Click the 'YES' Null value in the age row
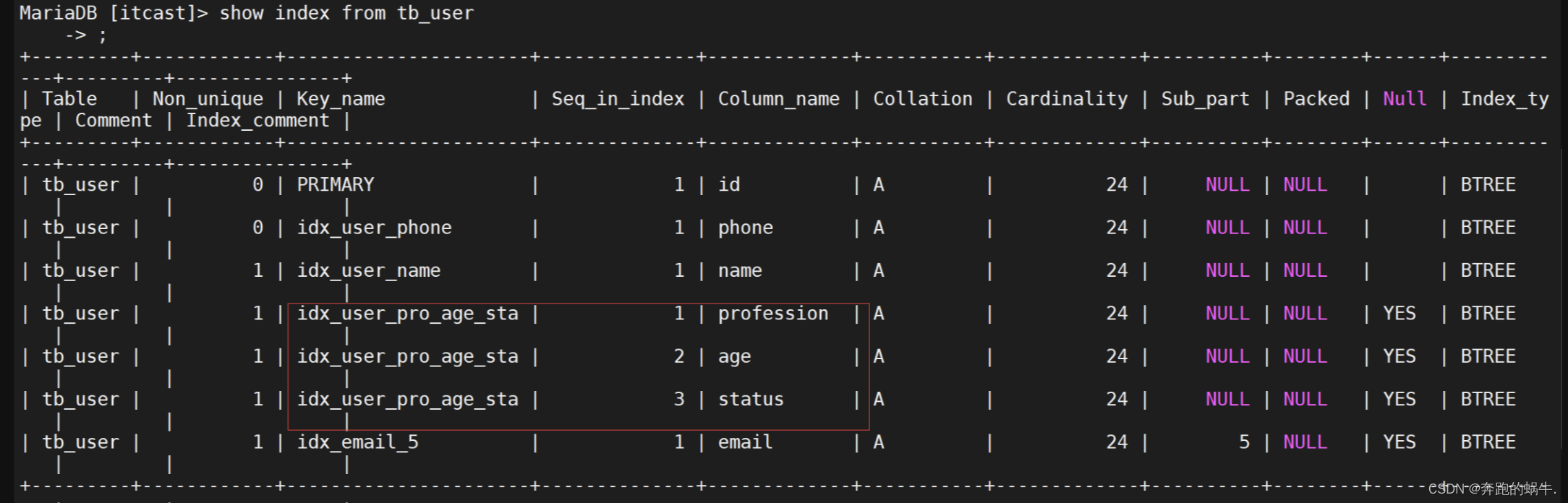Screen dimensions: 1568x503 (x=1399, y=357)
